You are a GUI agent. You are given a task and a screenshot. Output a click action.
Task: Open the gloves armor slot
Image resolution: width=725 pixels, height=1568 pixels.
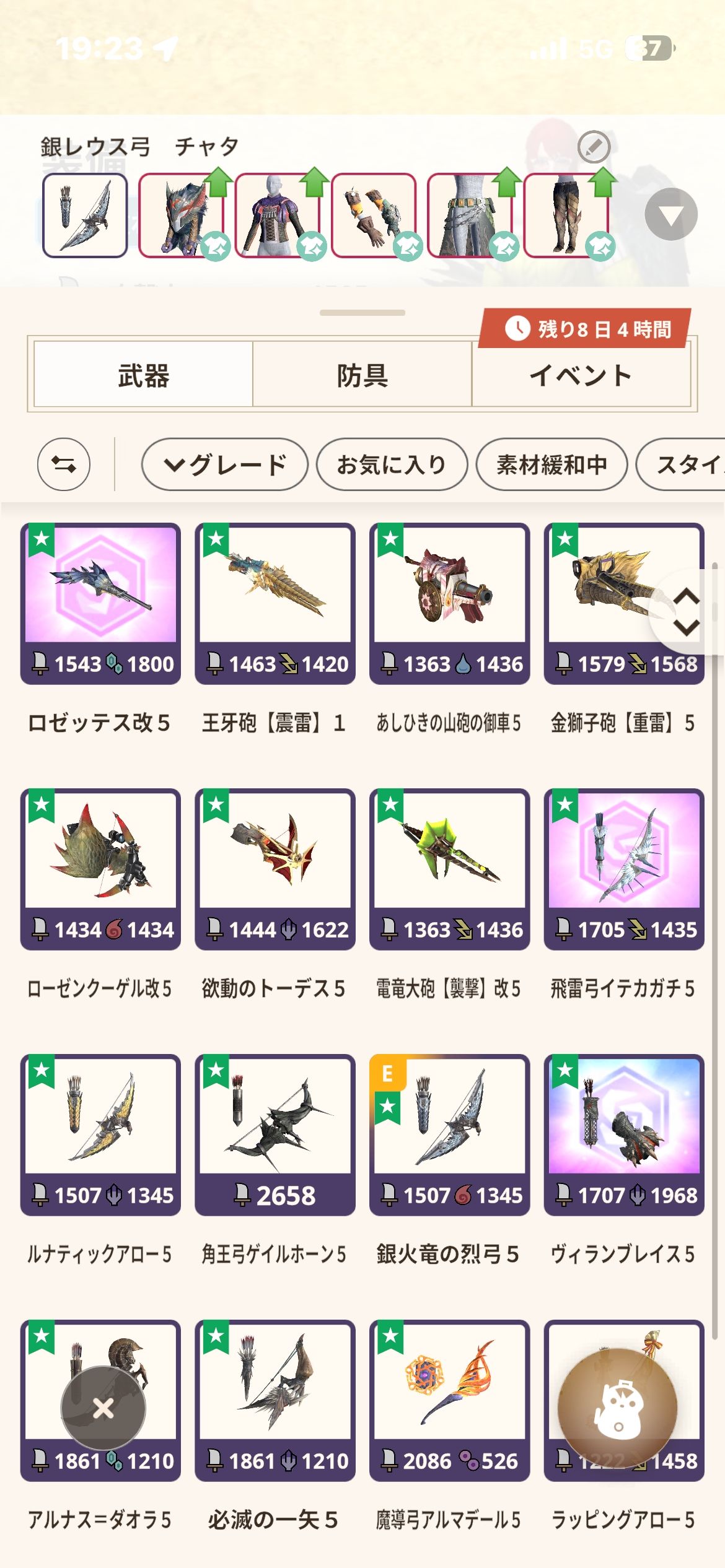(x=374, y=216)
